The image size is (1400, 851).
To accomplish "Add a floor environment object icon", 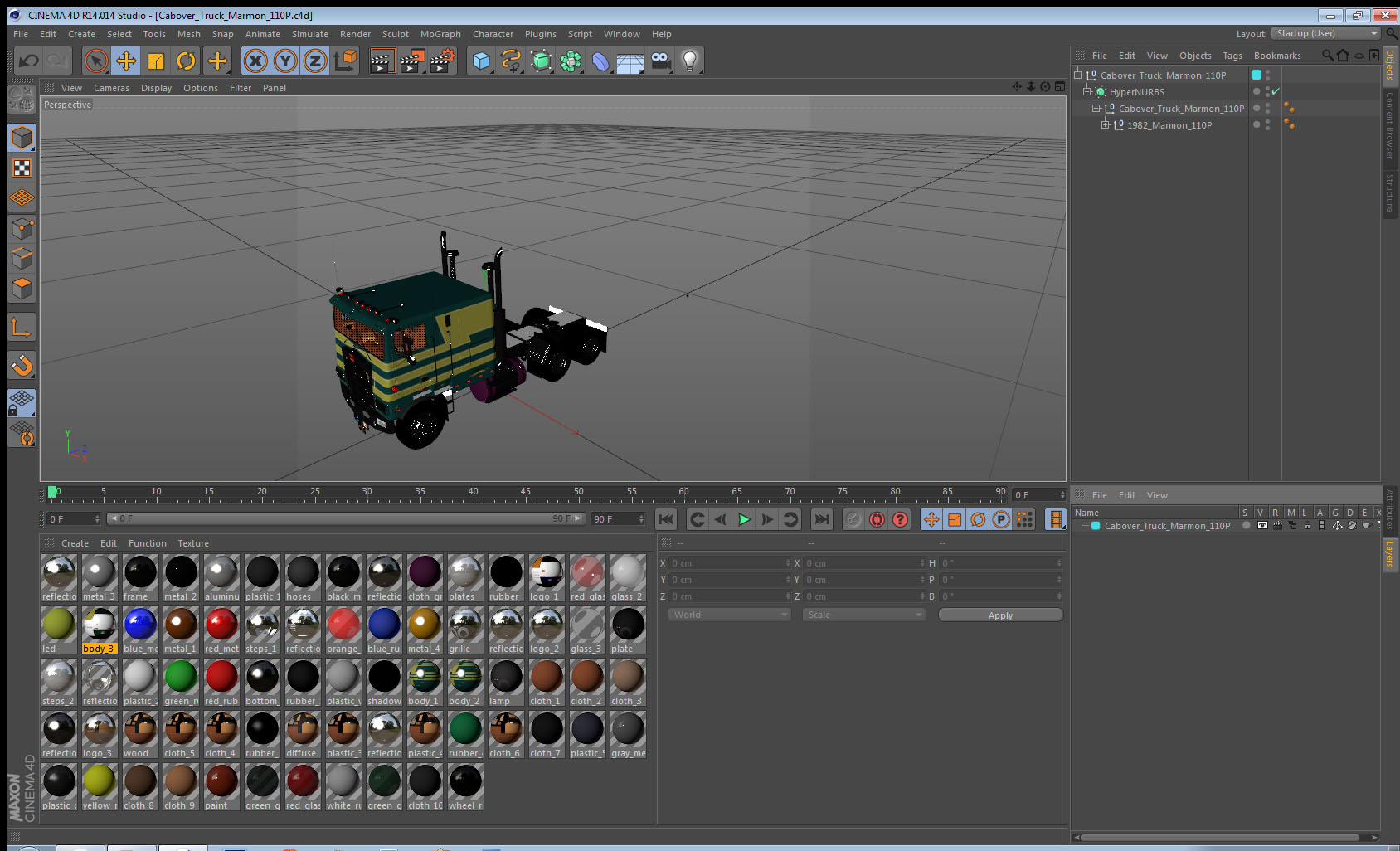I will [630, 61].
